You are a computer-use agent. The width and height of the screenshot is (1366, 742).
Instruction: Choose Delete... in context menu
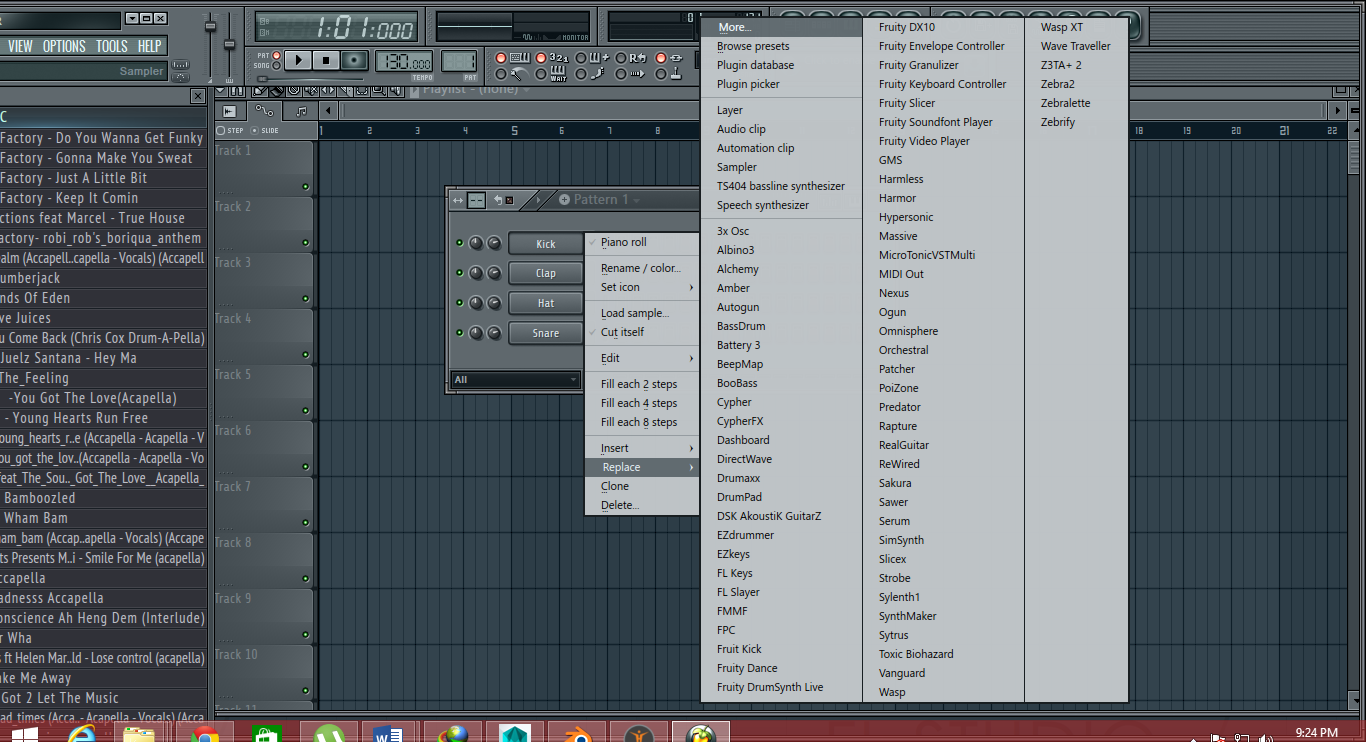click(x=642, y=505)
